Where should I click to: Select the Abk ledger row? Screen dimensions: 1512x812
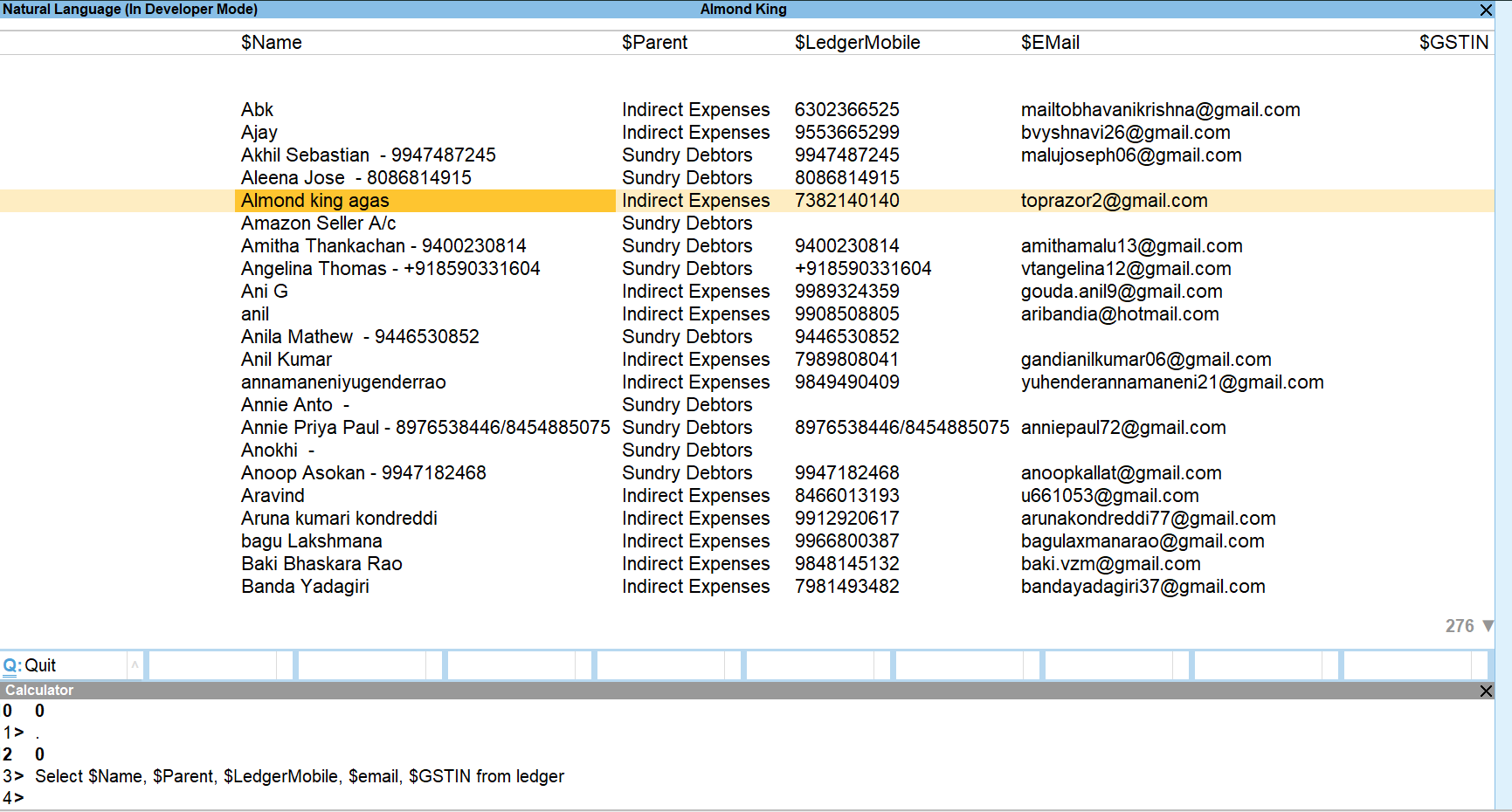pos(257,109)
